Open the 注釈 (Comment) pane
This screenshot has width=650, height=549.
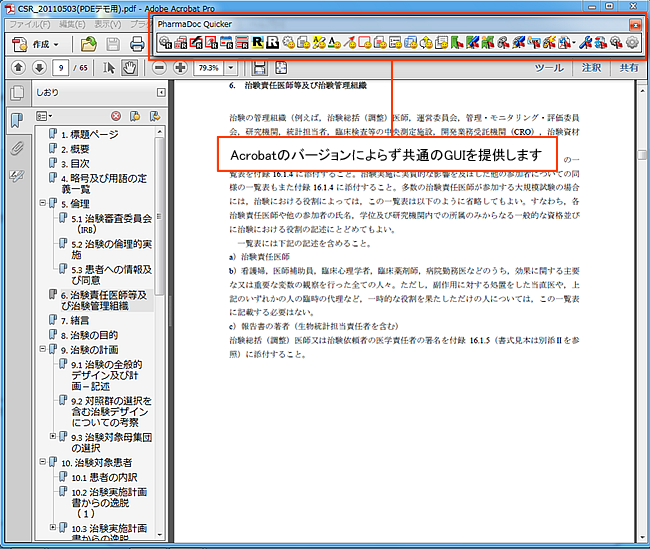(591, 68)
